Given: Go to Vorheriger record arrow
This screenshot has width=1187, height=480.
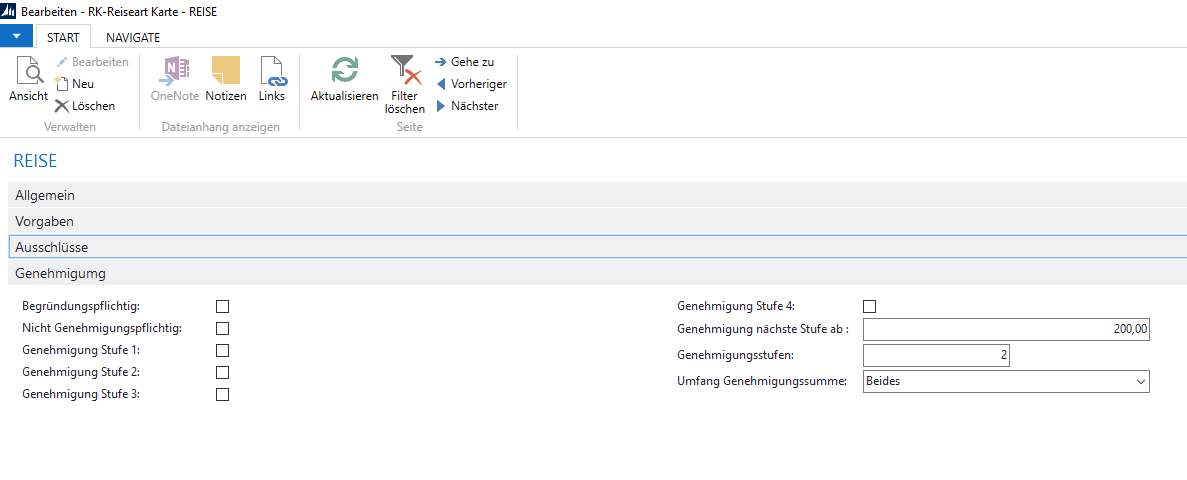Looking at the screenshot, I should click(441, 84).
